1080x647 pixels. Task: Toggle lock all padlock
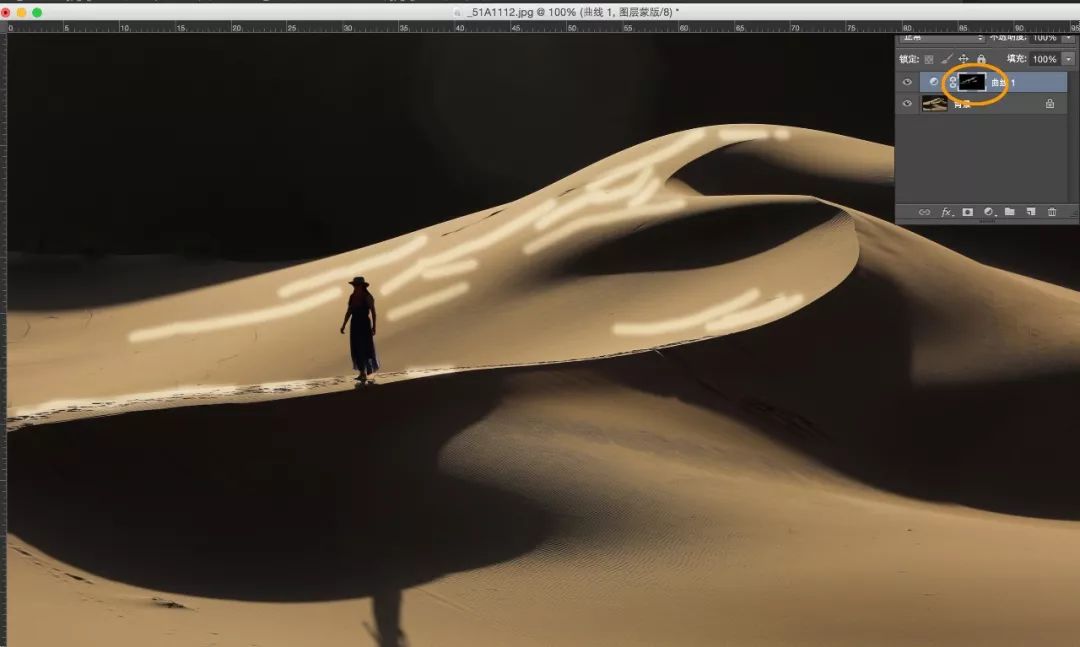(x=981, y=59)
